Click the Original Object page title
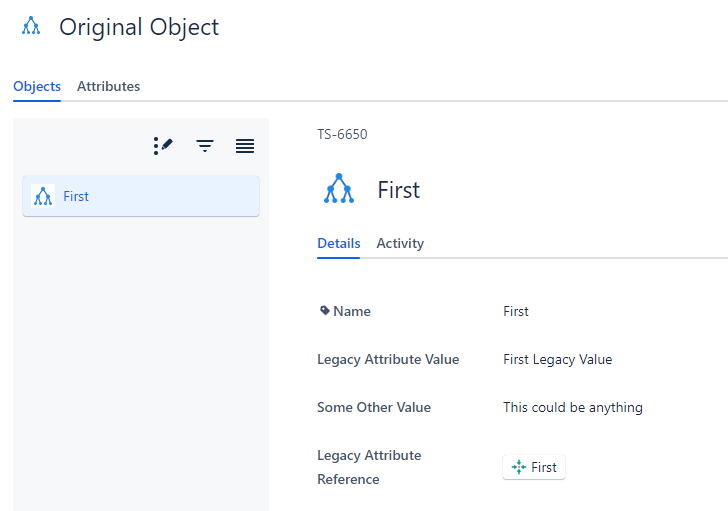 click(139, 27)
